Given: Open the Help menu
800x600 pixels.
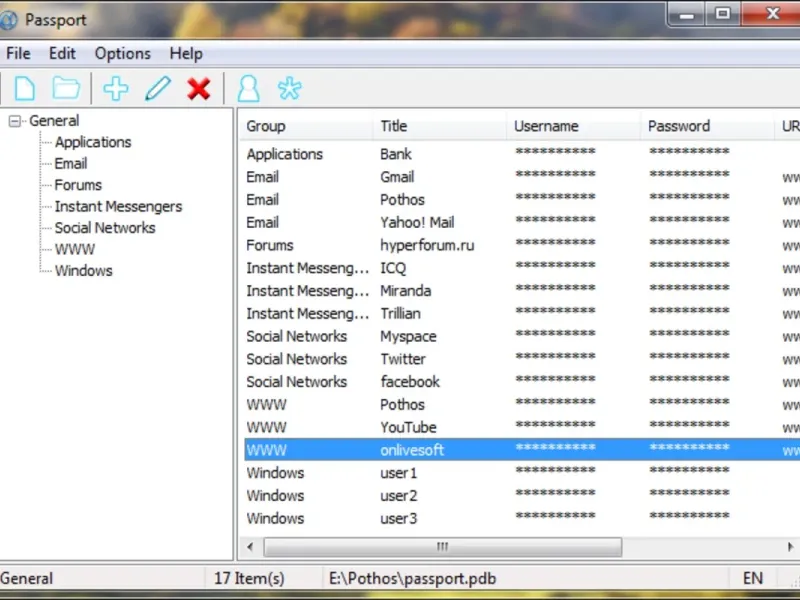Looking at the screenshot, I should 186,53.
